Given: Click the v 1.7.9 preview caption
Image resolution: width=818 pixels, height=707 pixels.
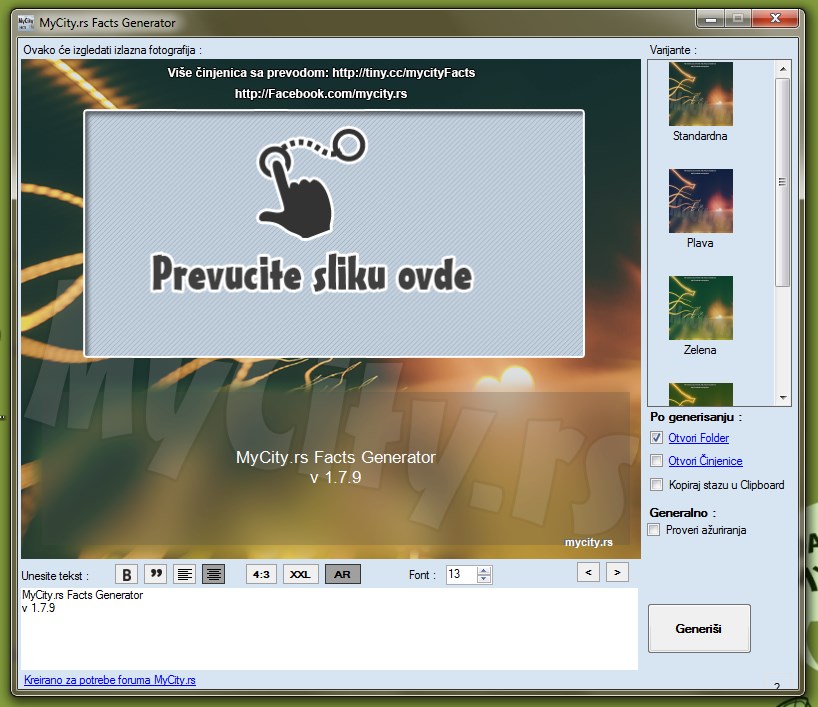Looking at the screenshot, I should point(335,477).
